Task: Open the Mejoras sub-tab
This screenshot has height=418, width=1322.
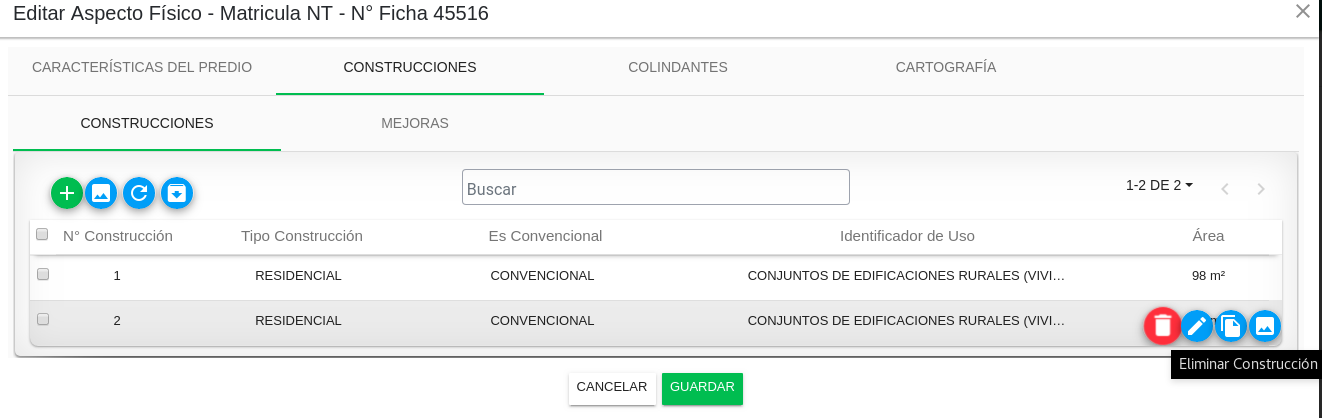Action: tap(415, 123)
